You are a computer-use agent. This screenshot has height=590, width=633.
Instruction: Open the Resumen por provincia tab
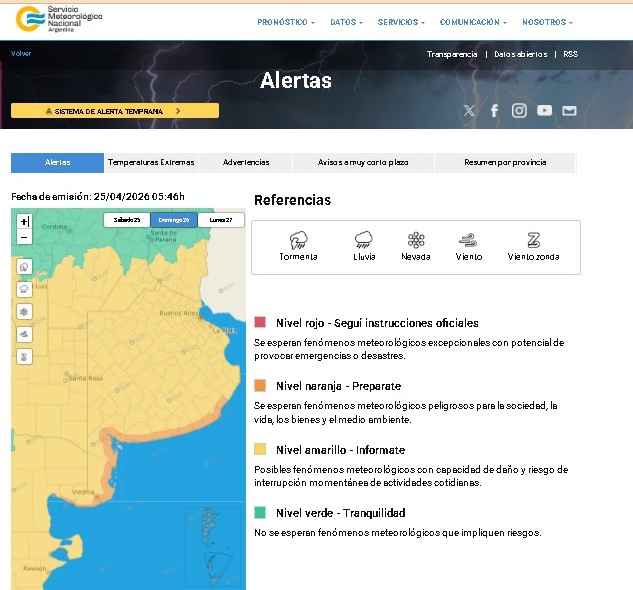[x=505, y=162]
